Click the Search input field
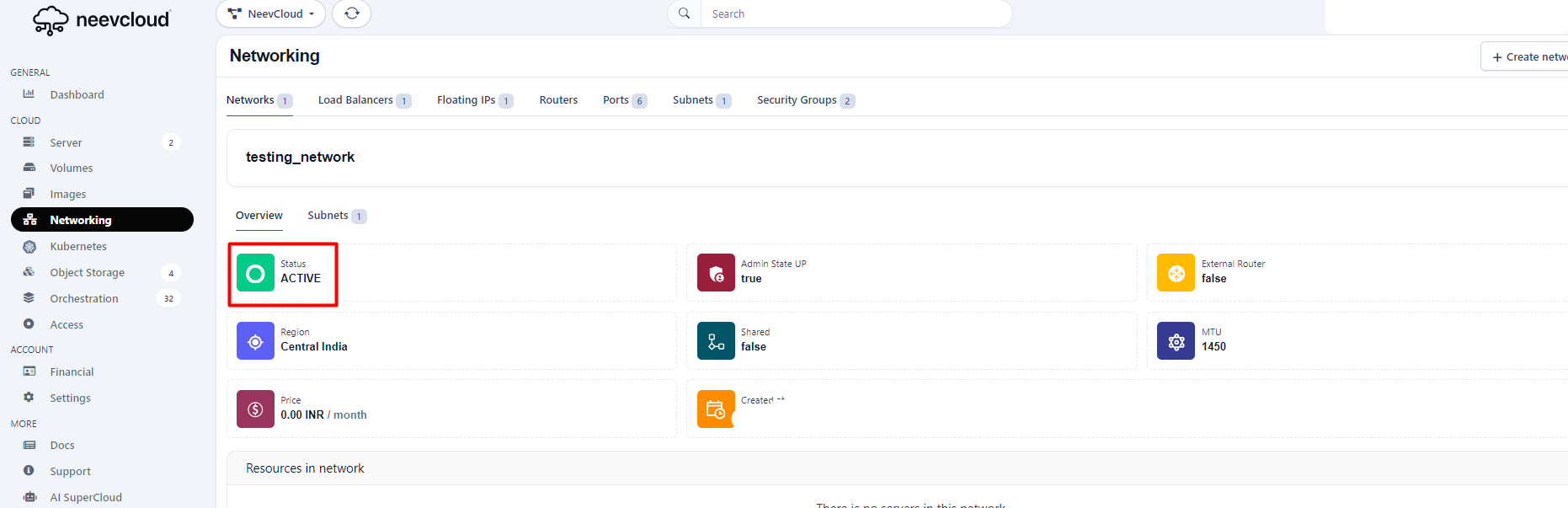Viewport: 1568px width, 508px height. [x=855, y=13]
